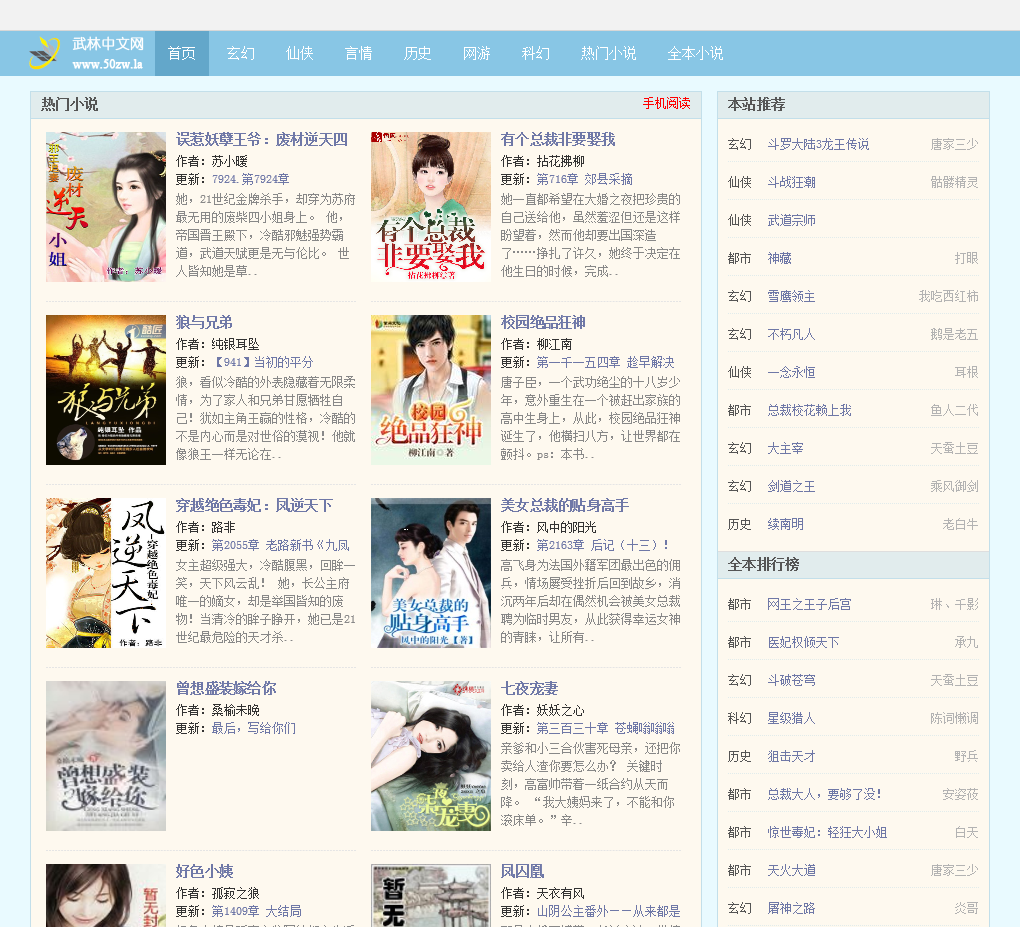Open recommended novel 一念永恒
This screenshot has width=1020, height=927.
point(792,372)
